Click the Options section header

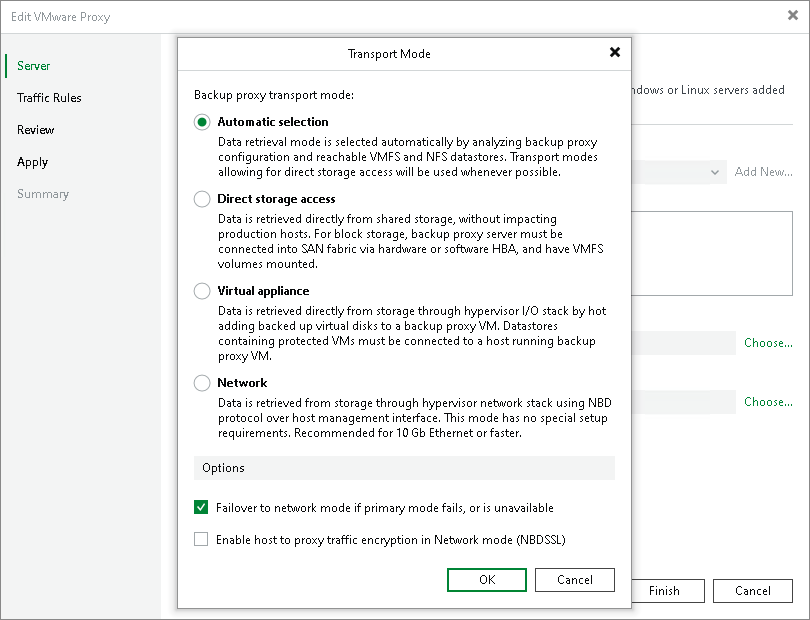pyautogui.click(x=404, y=468)
